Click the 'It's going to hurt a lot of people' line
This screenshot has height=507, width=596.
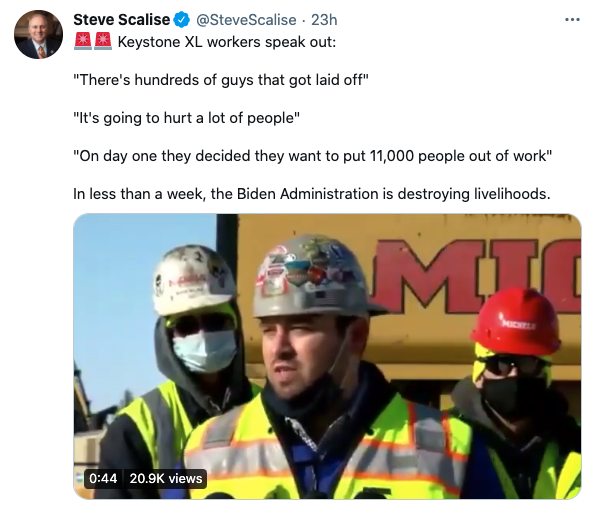(x=186, y=118)
